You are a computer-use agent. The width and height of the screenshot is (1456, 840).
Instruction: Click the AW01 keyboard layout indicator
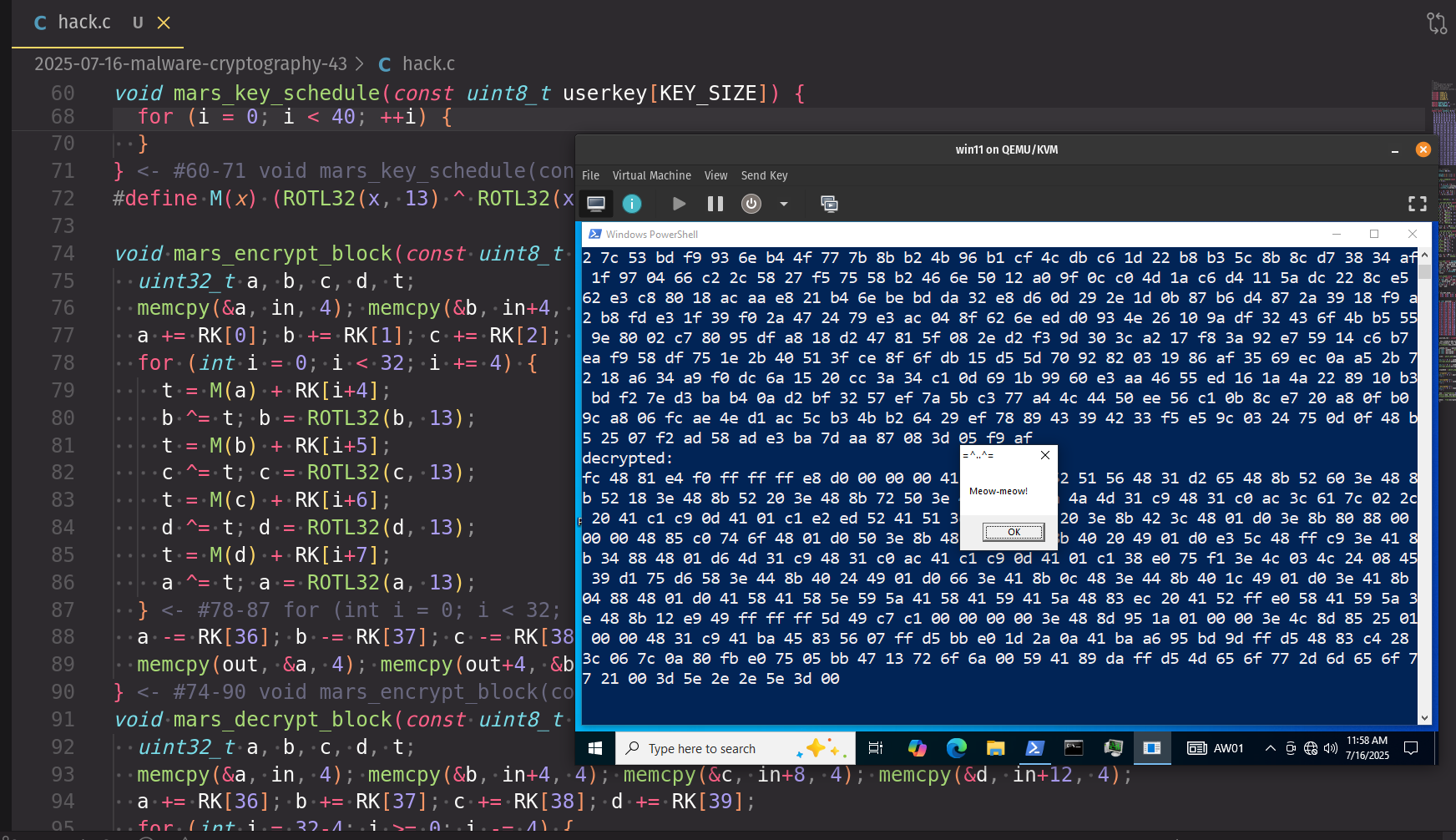pyautogui.click(x=1216, y=748)
